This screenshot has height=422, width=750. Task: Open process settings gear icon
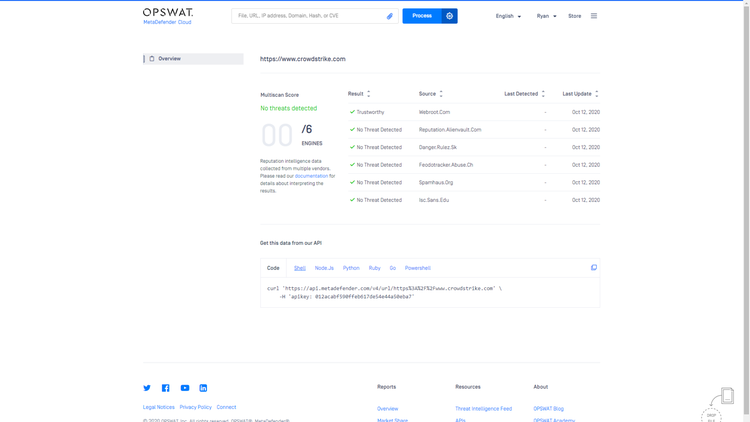(450, 16)
